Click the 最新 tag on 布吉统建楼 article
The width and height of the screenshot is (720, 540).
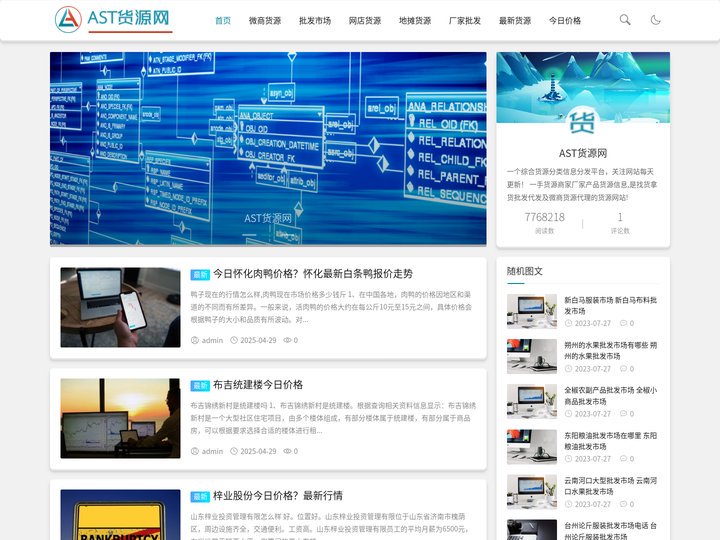(x=200, y=386)
